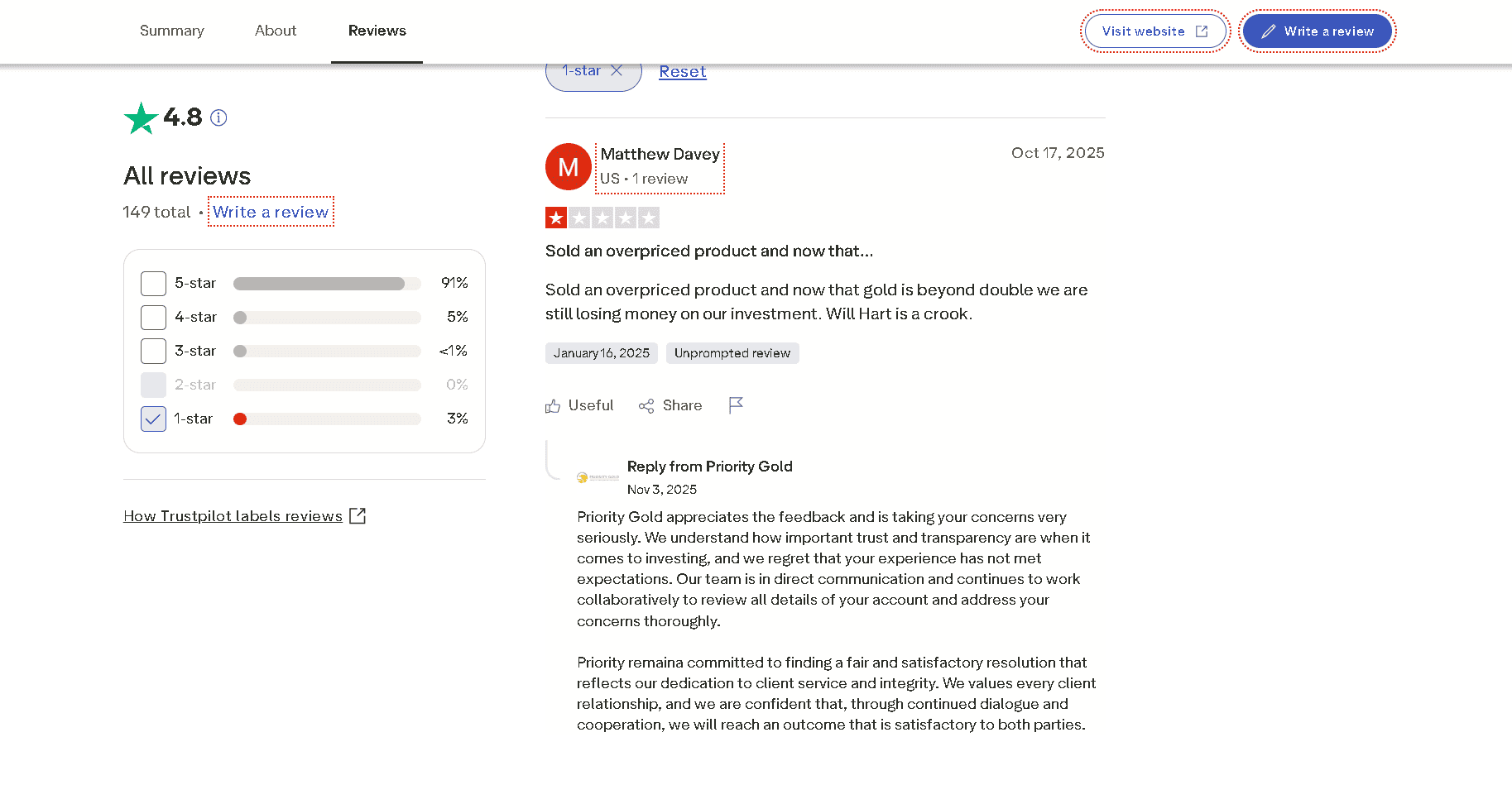Switch to the Summary tab

pyautogui.click(x=172, y=31)
